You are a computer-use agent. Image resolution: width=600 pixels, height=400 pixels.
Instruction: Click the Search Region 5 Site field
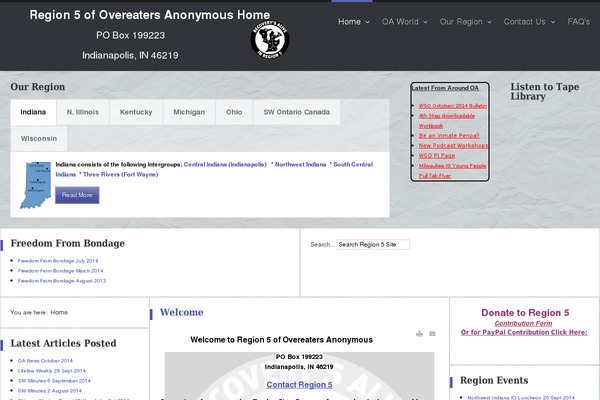[x=373, y=245]
